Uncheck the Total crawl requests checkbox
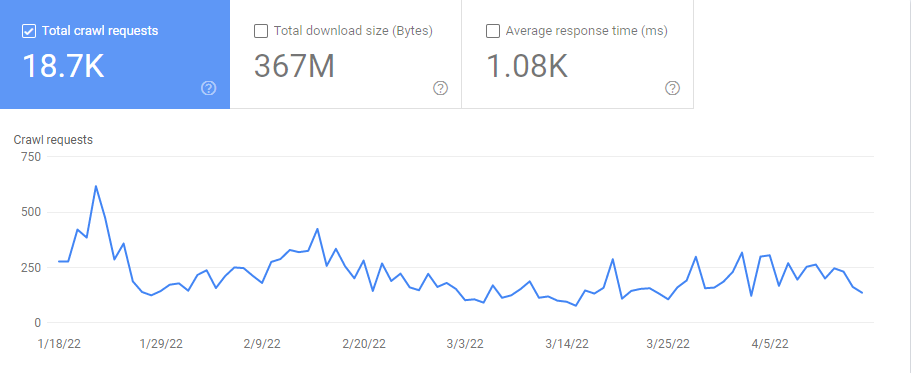This screenshot has height=373, width=911. (28, 31)
